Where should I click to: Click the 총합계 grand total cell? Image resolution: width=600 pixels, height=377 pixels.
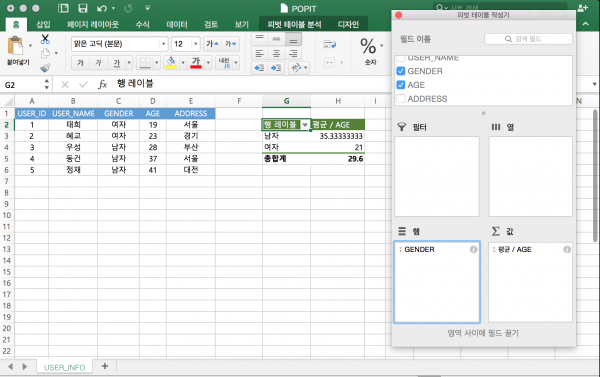[286, 158]
